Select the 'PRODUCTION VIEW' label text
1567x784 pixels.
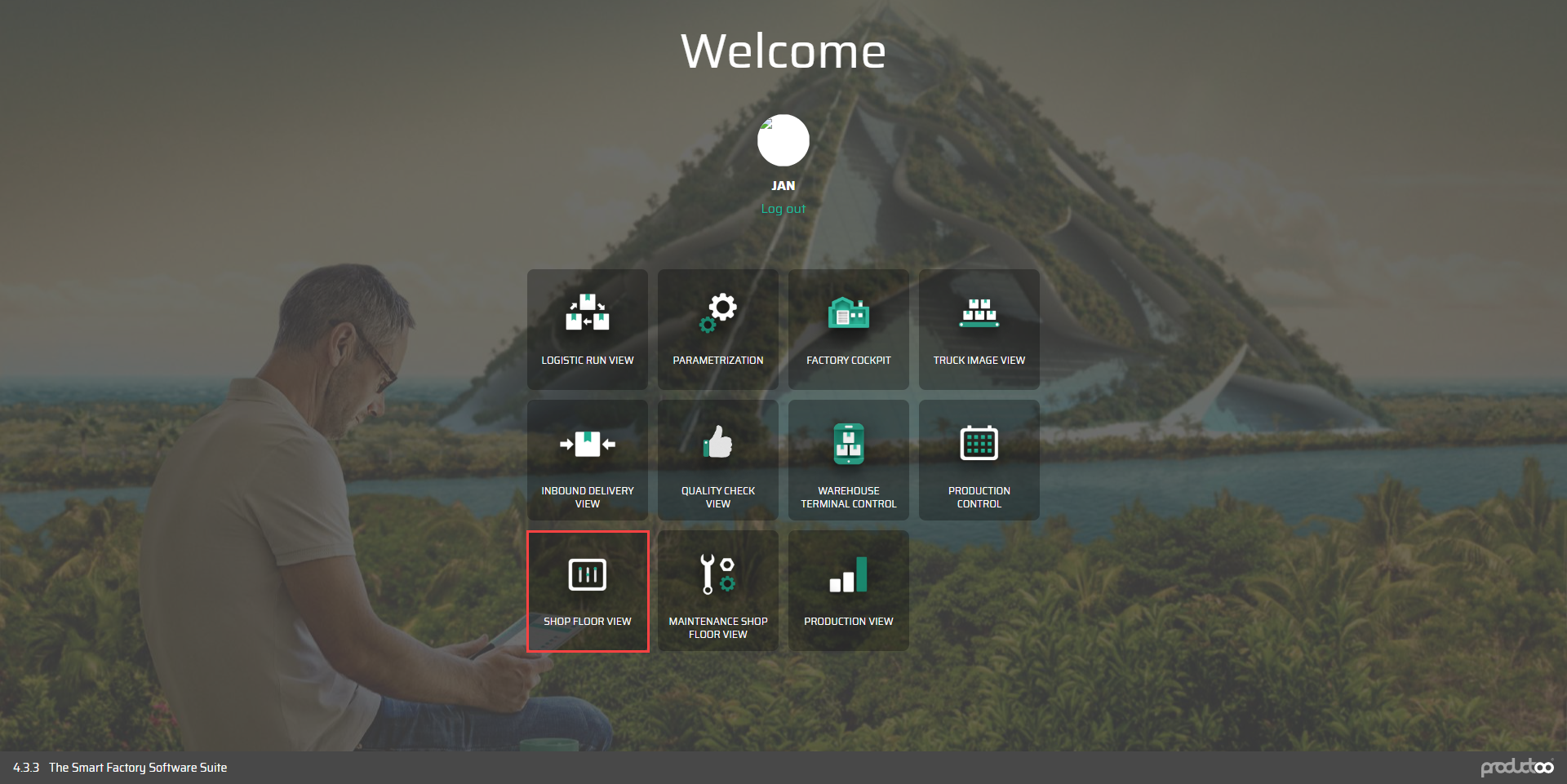(848, 622)
